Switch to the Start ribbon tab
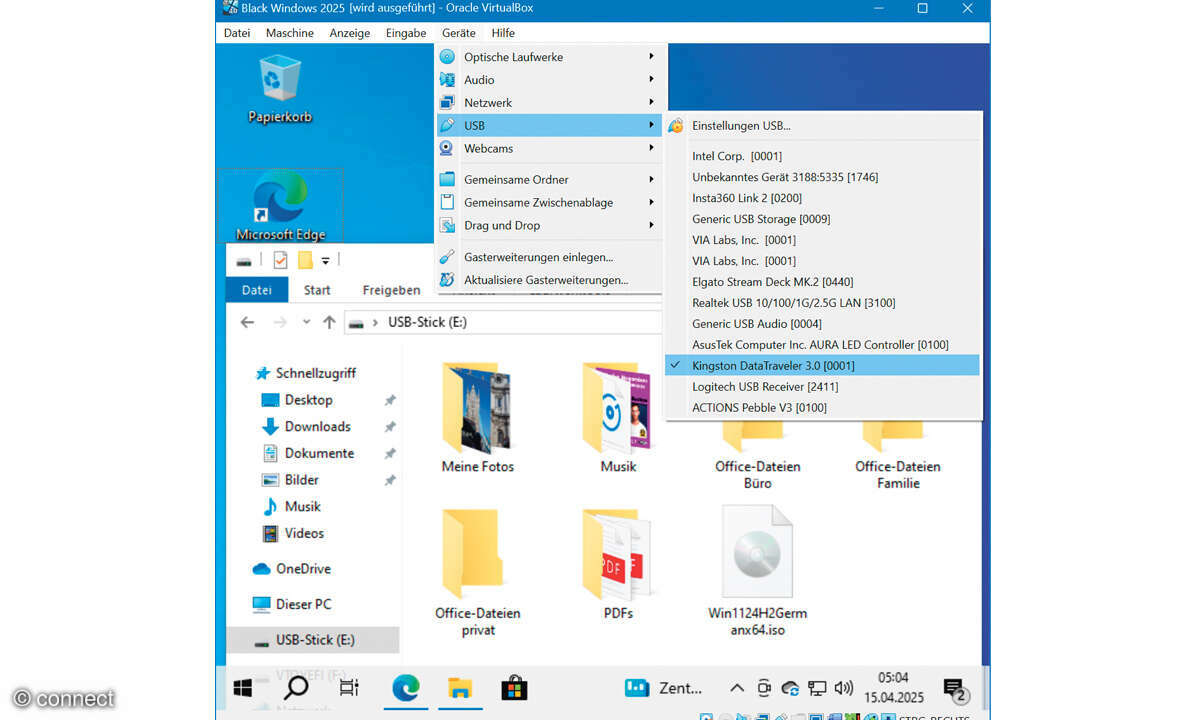Image resolution: width=1200 pixels, height=720 pixels. click(x=317, y=290)
